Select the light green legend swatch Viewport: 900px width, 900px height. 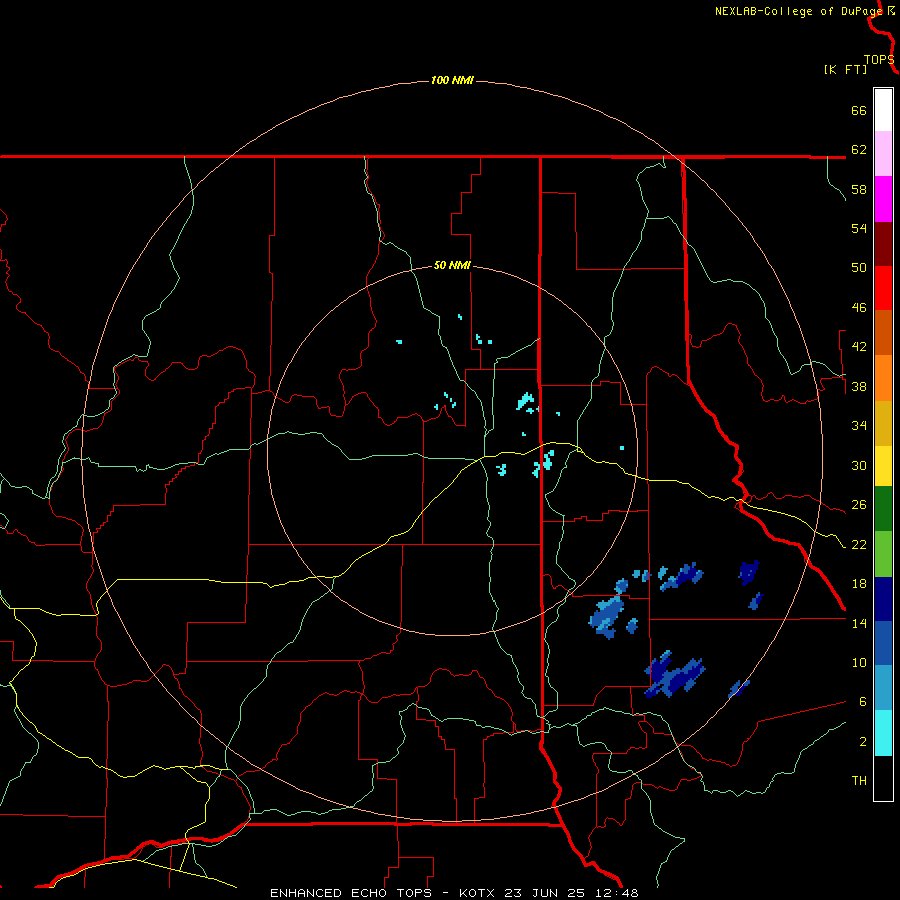click(883, 554)
